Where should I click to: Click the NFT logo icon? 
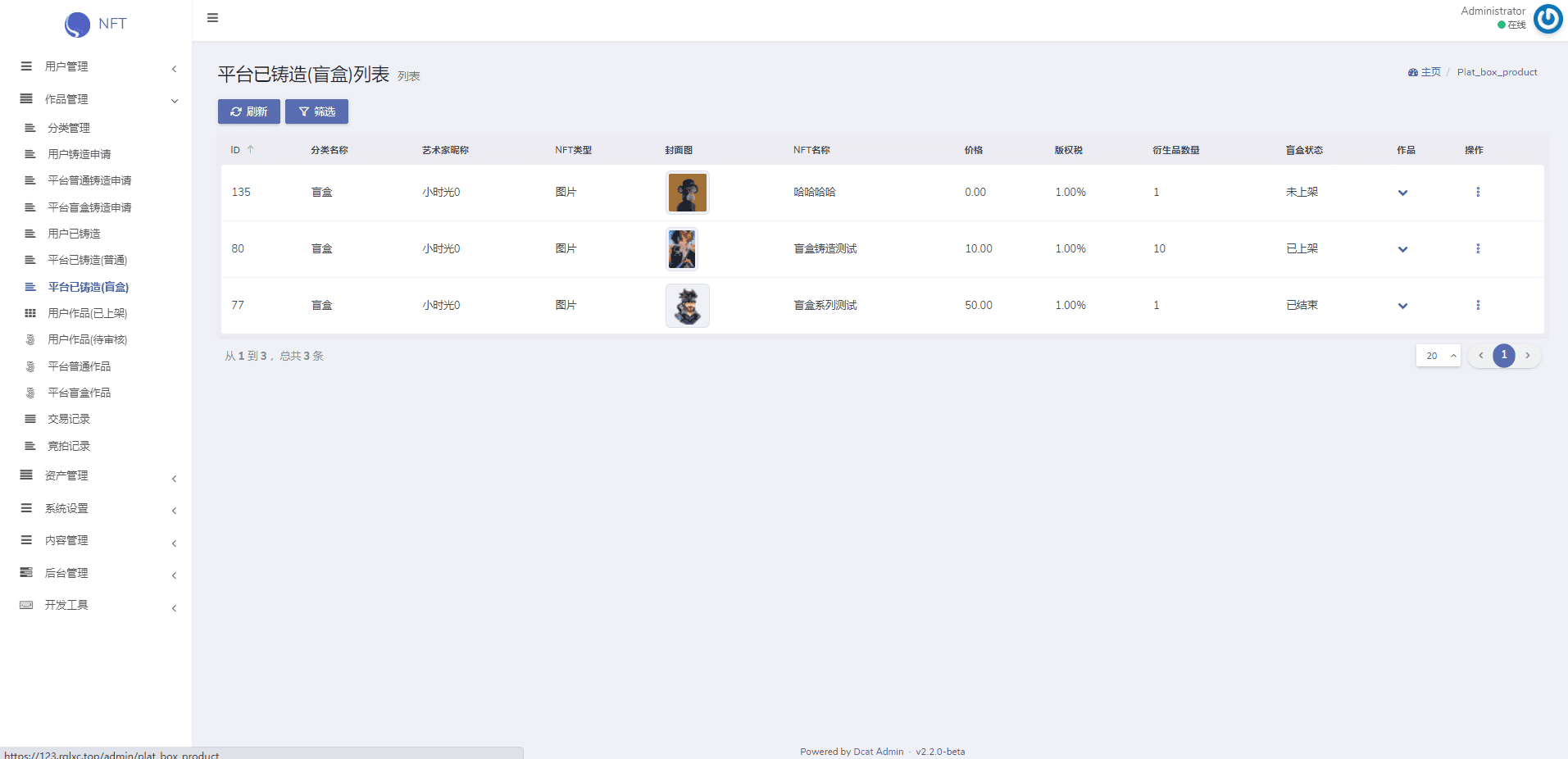point(77,25)
